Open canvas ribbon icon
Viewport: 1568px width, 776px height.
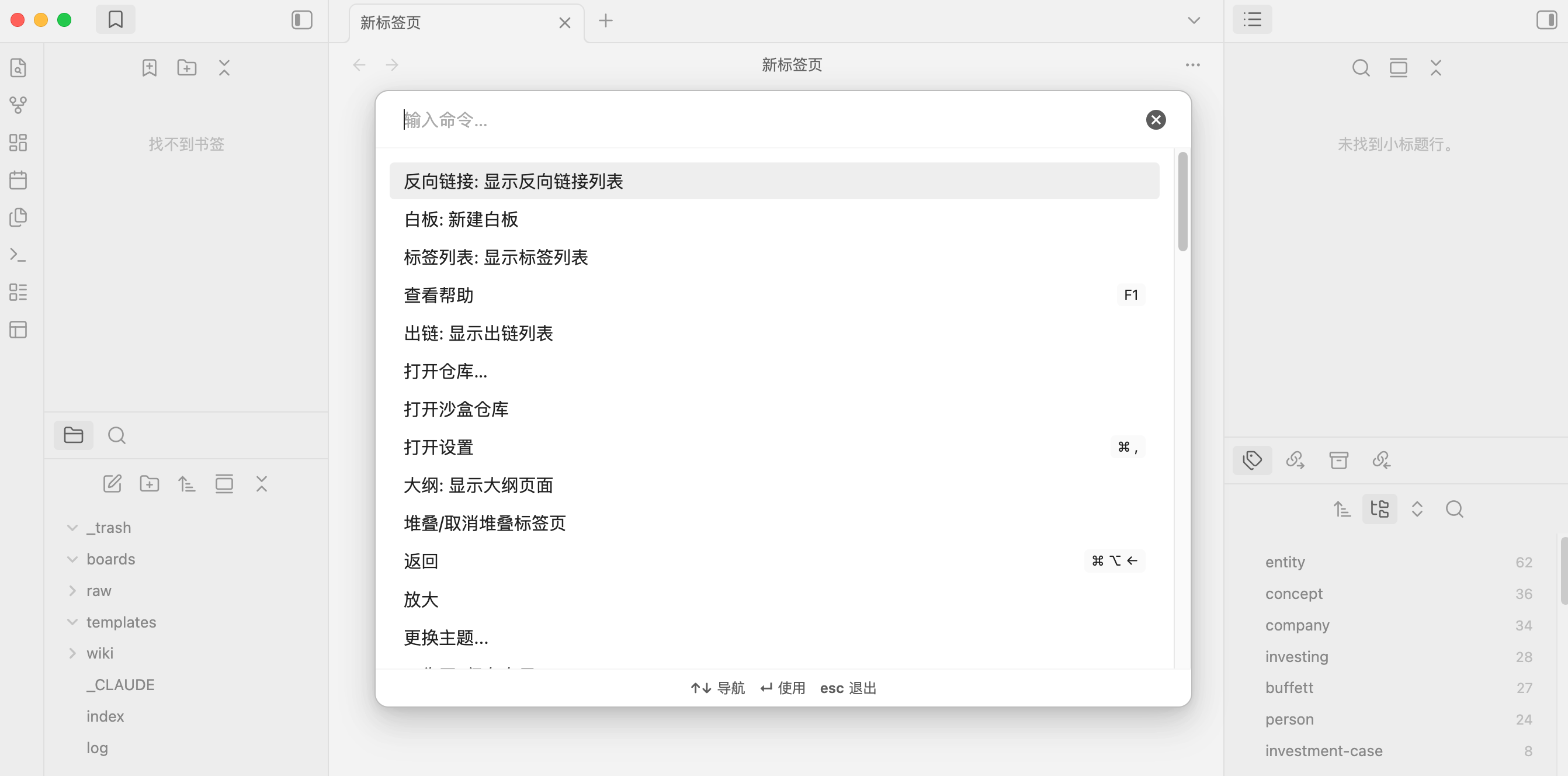point(18,143)
